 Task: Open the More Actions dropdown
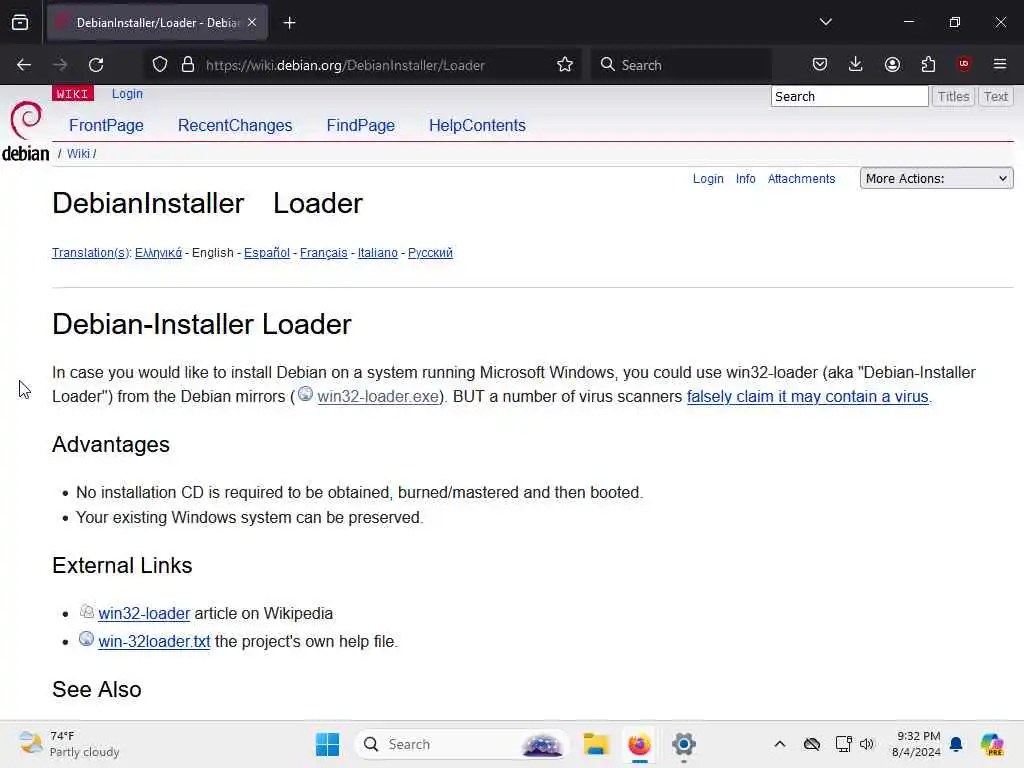point(936,178)
